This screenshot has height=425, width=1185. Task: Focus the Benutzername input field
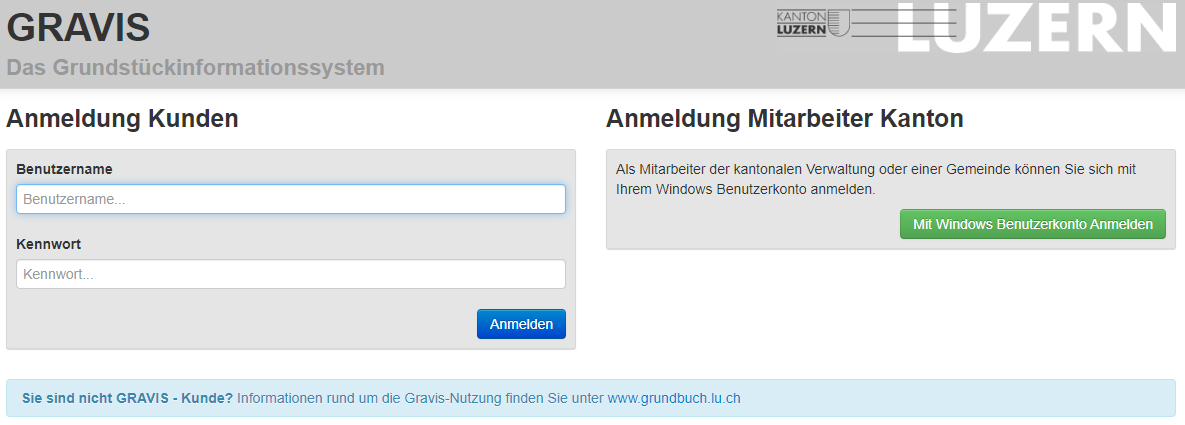290,199
